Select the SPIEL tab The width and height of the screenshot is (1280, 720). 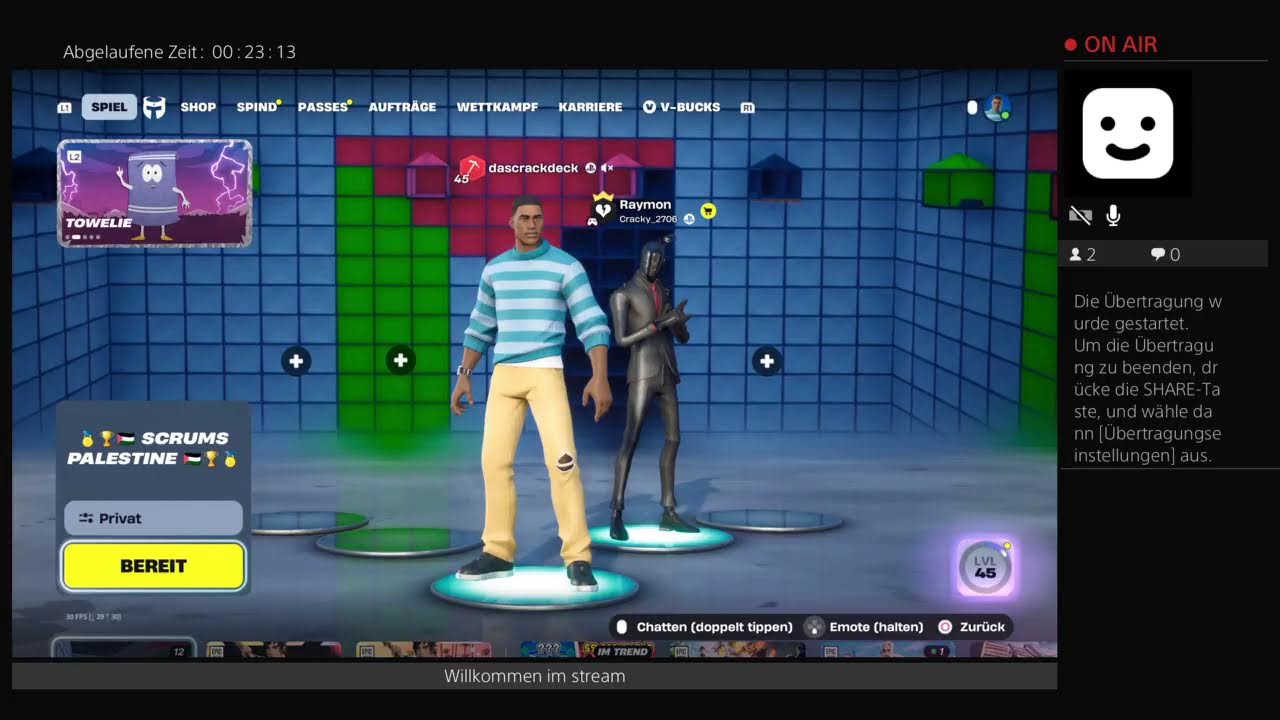click(109, 107)
